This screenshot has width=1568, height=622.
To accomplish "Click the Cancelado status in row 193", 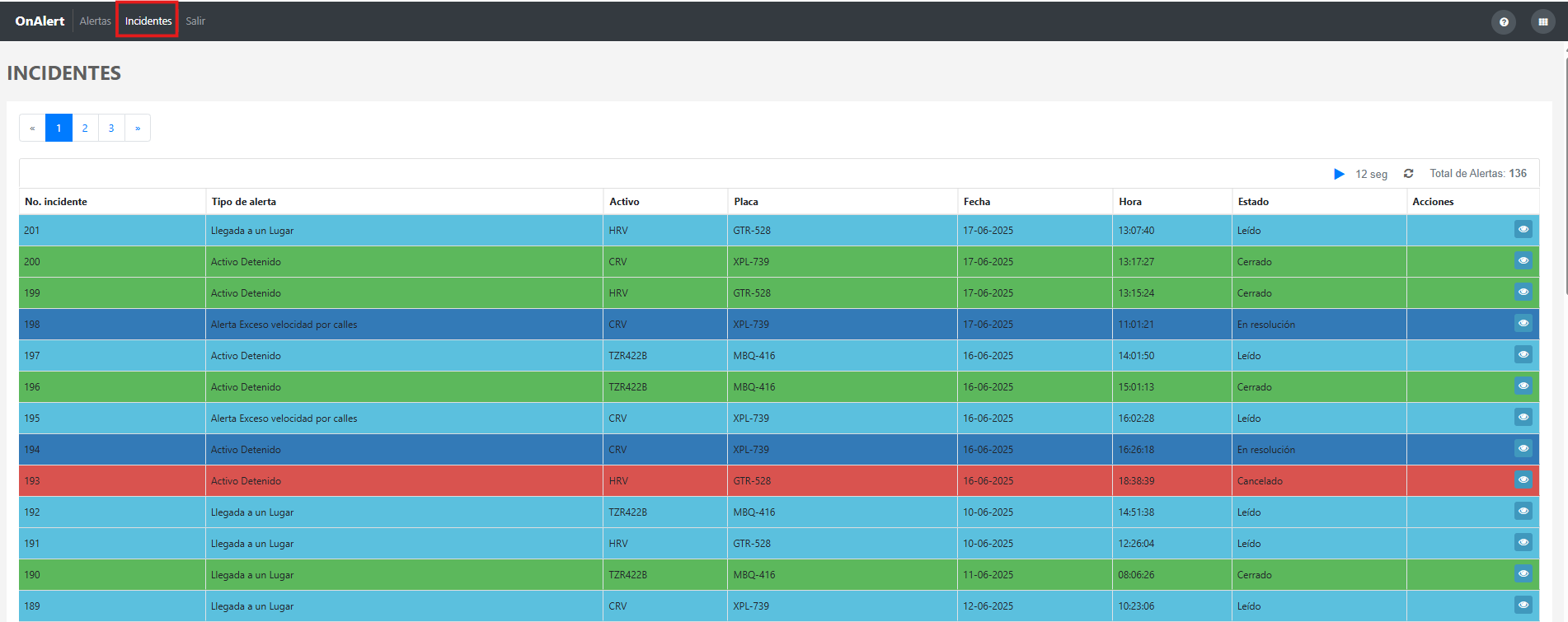I will tap(1260, 481).
